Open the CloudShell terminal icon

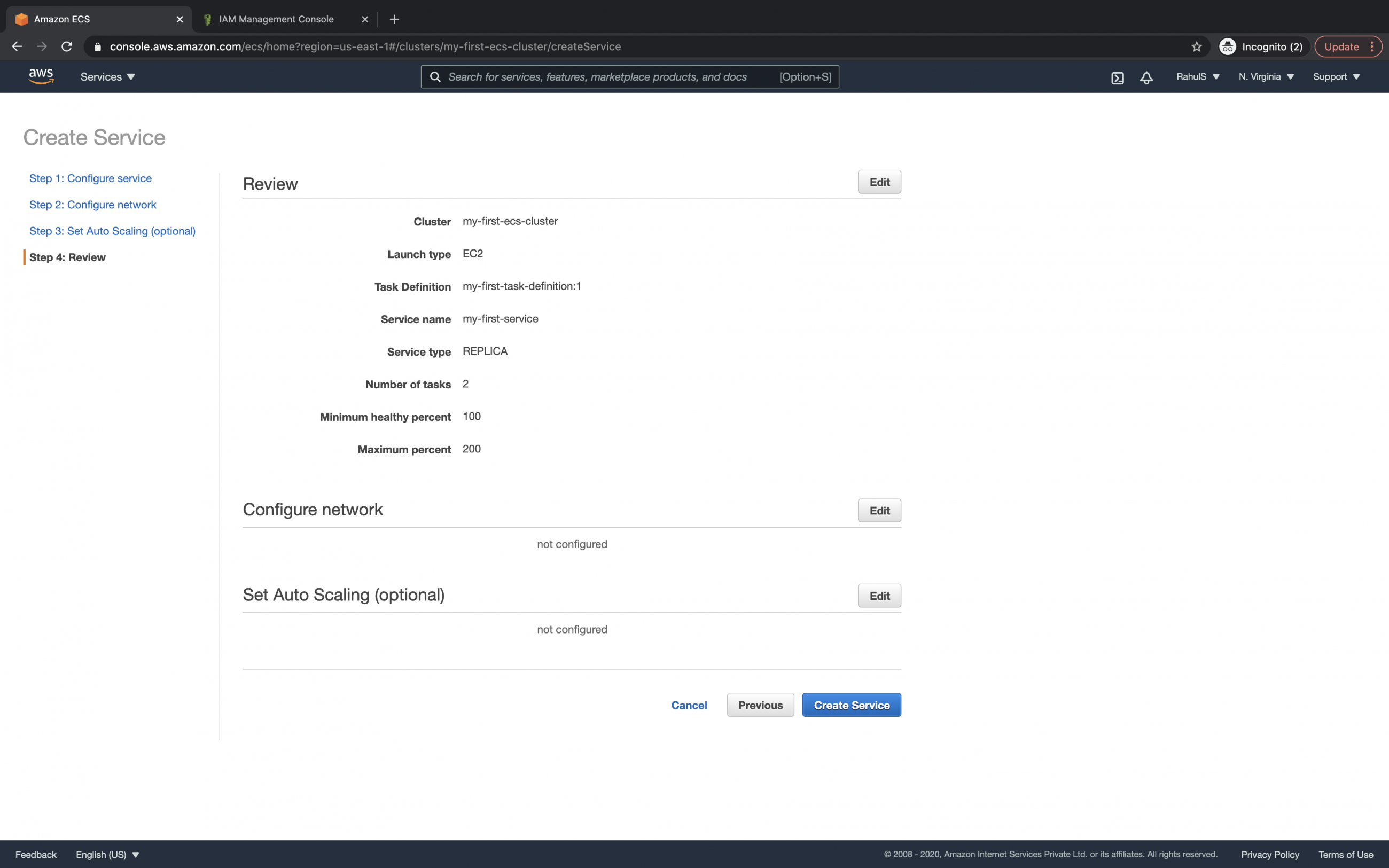(1118, 76)
